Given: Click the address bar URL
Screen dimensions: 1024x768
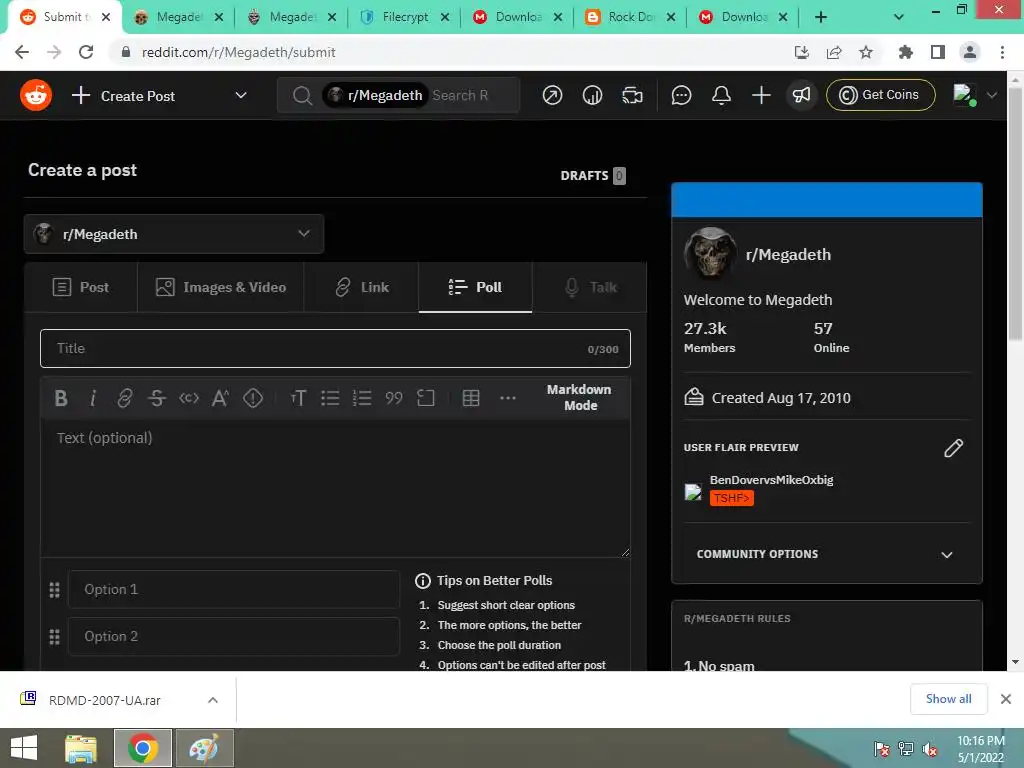Looking at the screenshot, I should [238, 52].
